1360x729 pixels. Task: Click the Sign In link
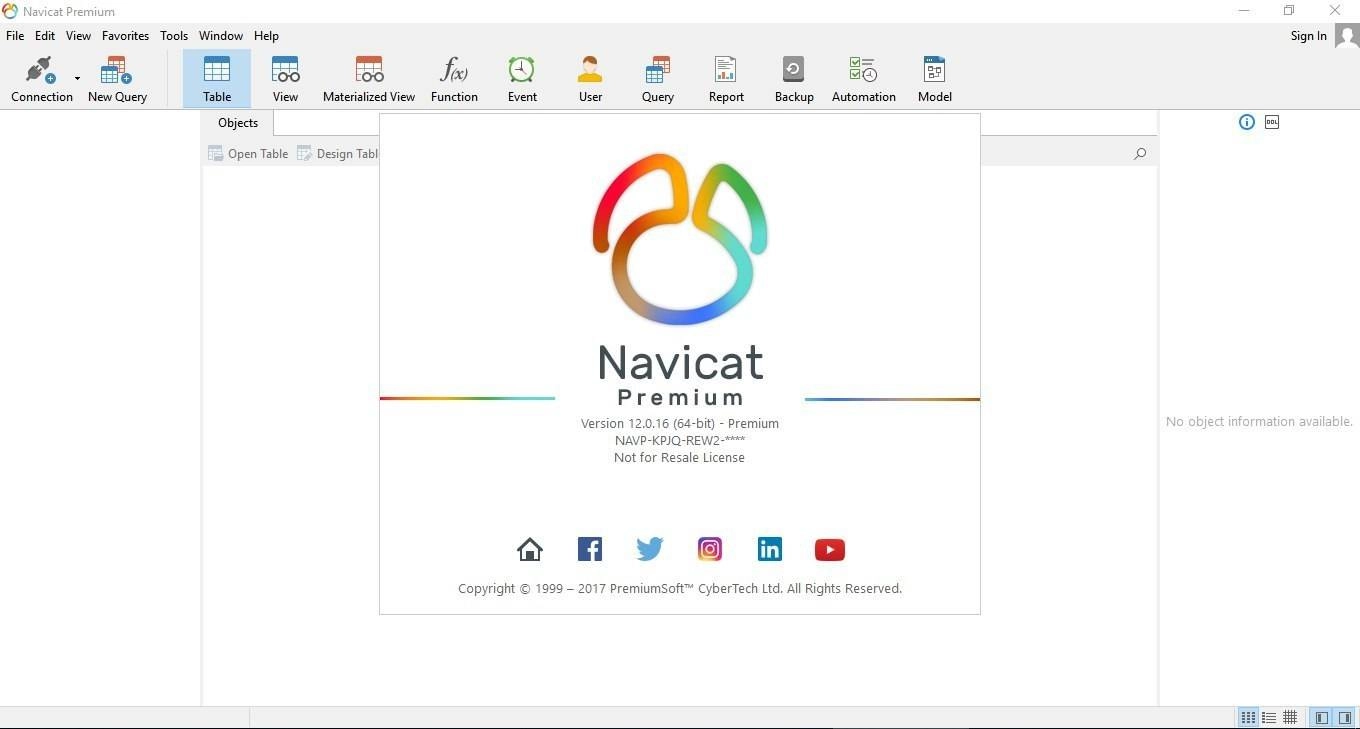tap(1308, 36)
